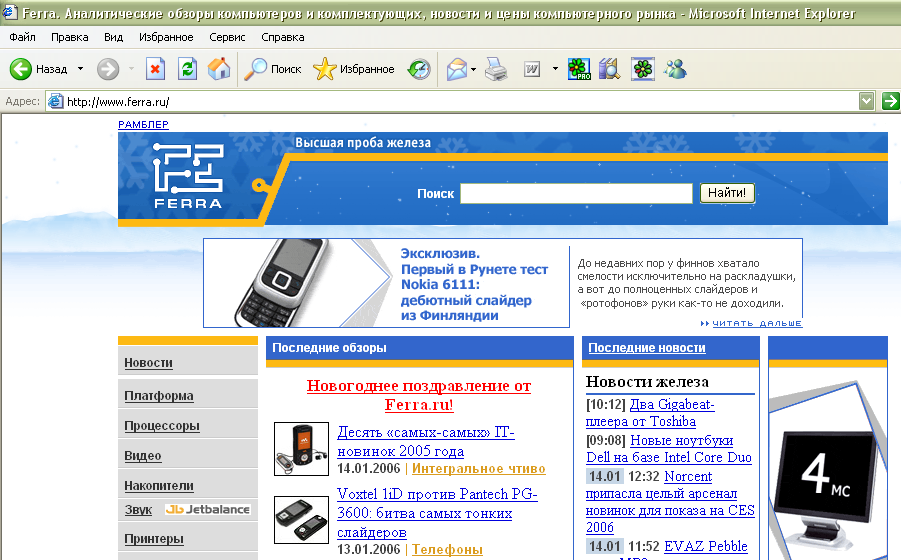Open the History clock icon
The width and height of the screenshot is (901, 560).
click(x=419, y=69)
